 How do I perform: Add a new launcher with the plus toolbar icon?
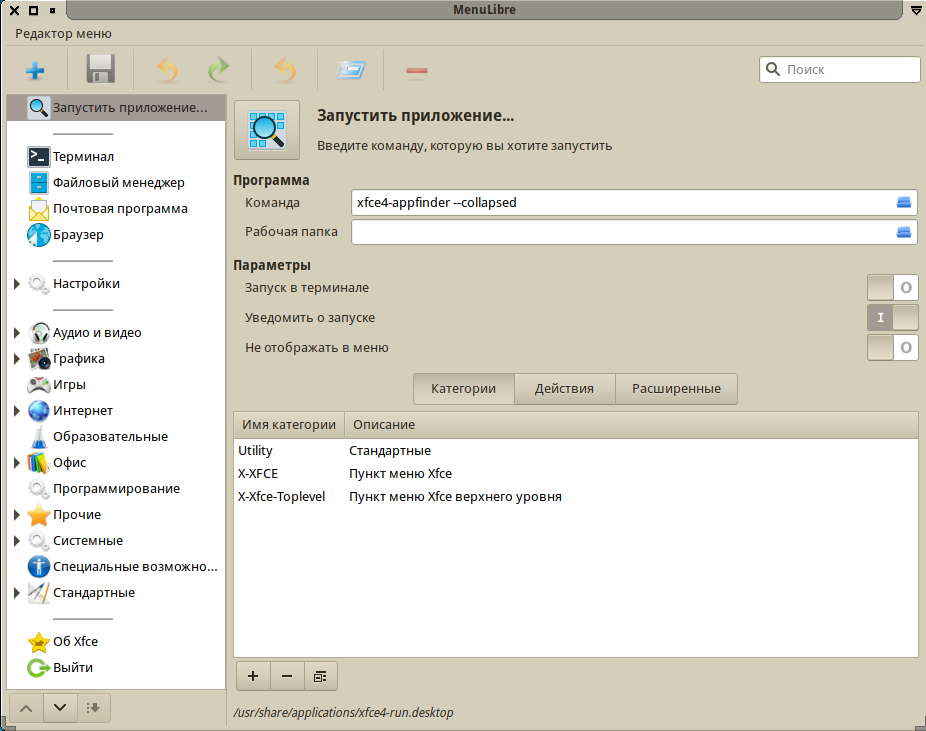(x=35, y=70)
